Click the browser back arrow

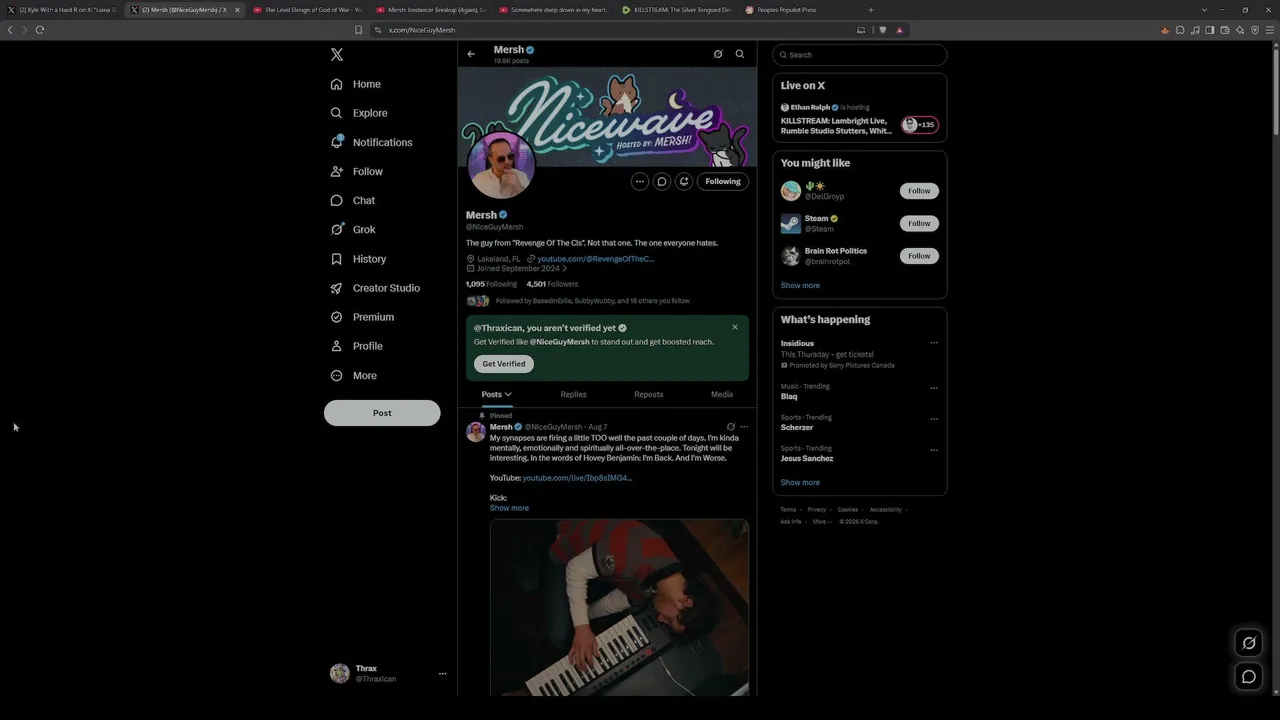[10, 30]
